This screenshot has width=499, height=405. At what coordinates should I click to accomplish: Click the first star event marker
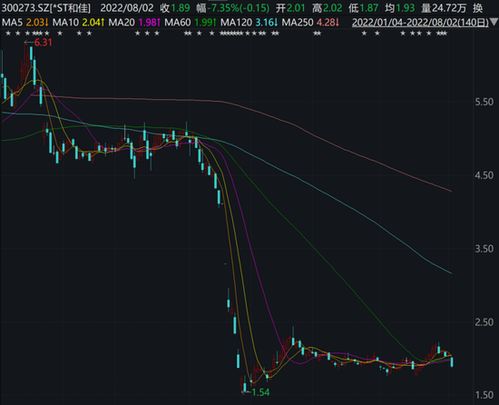point(8,33)
